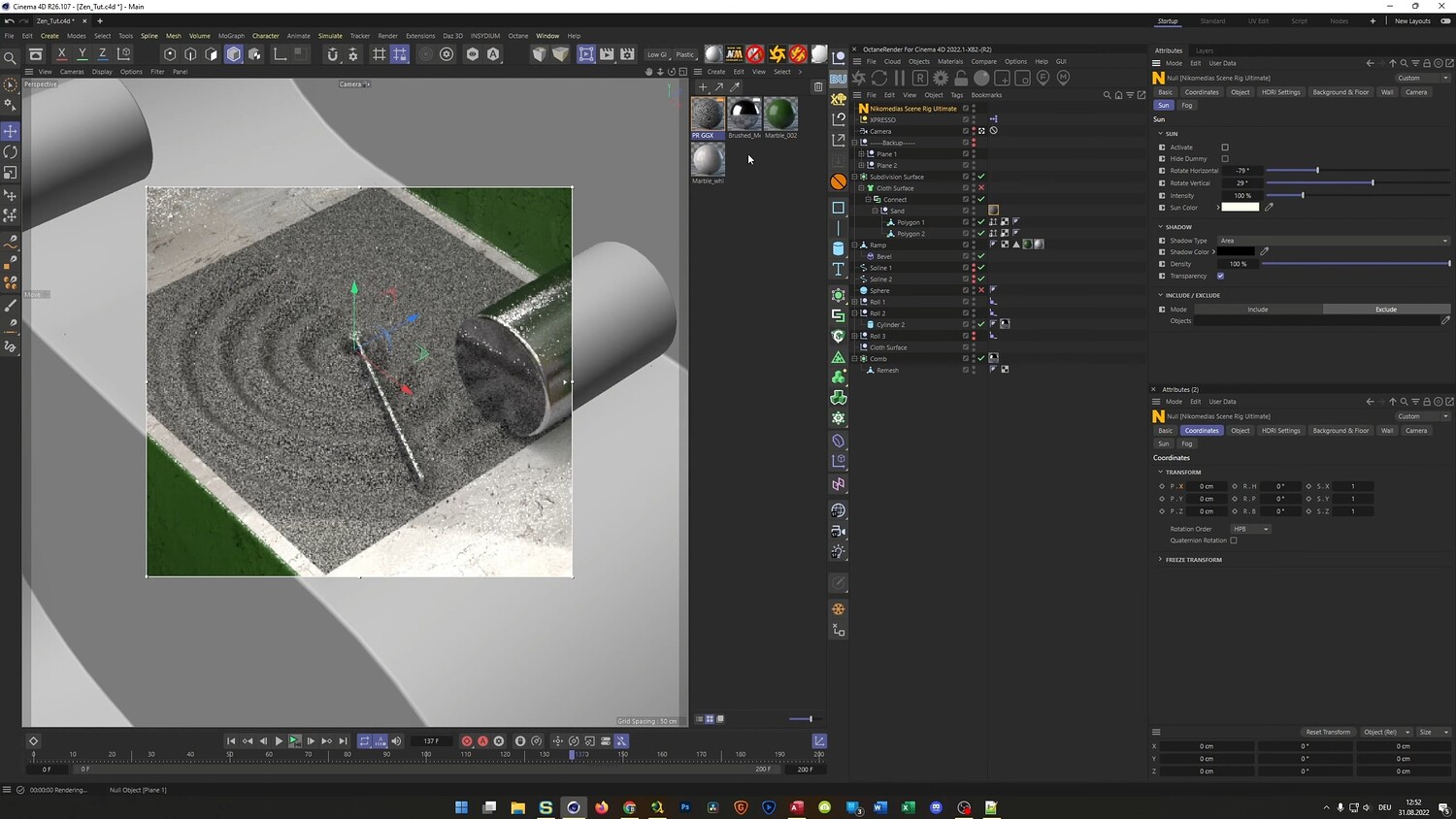Open the render settings clapperboard gear icon

[x=628, y=54]
